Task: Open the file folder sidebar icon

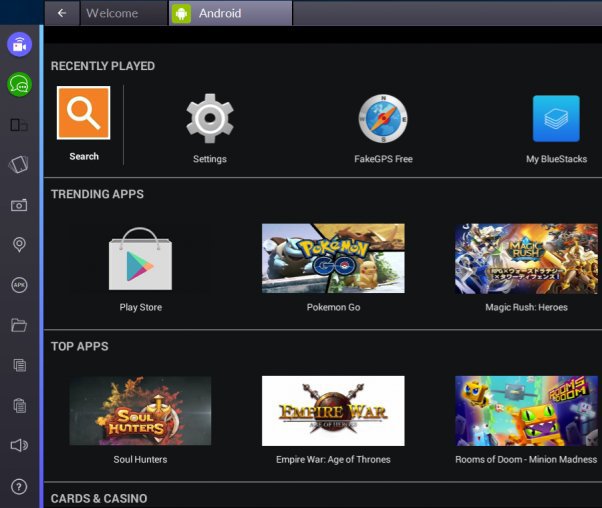Action: 19,325
